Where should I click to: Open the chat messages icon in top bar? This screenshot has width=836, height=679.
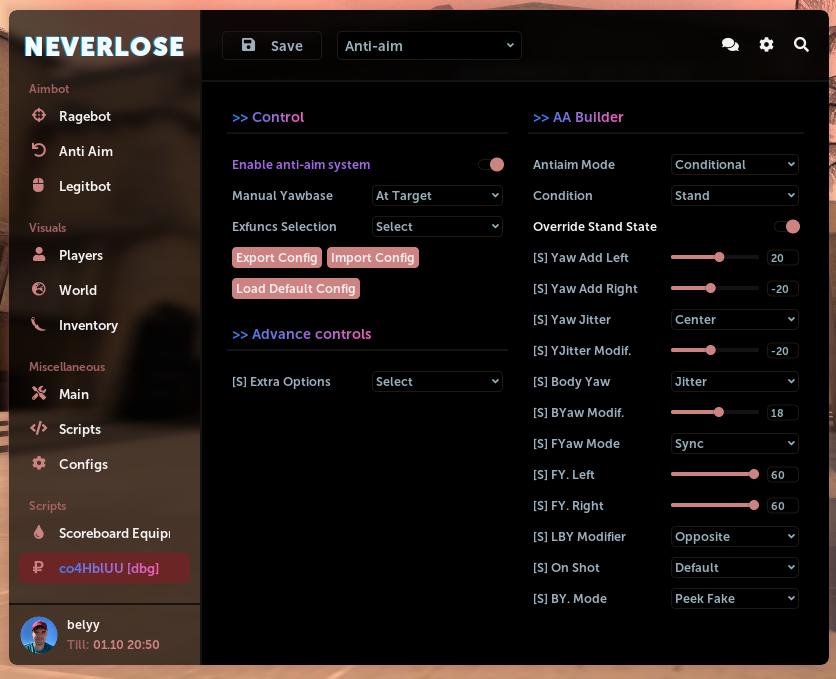(730, 45)
